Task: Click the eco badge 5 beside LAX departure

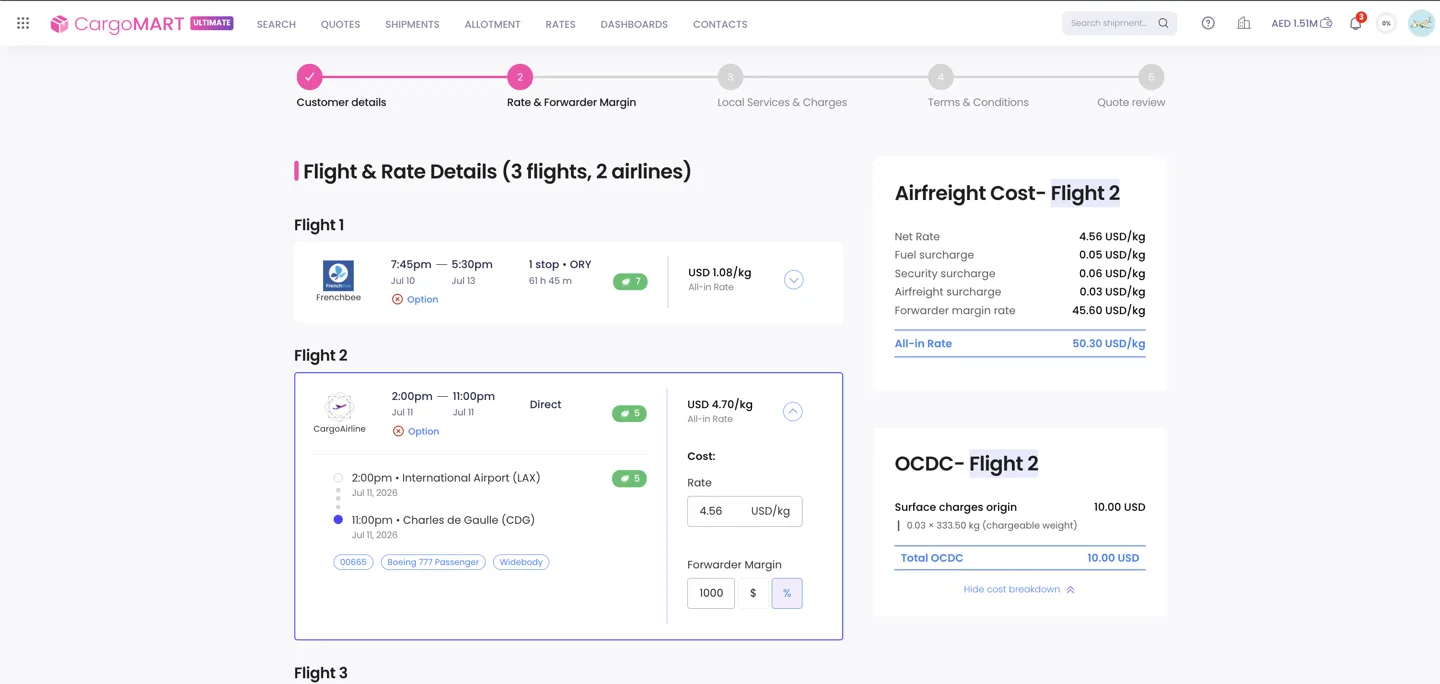Action: pyautogui.click(x=629, y=479)
